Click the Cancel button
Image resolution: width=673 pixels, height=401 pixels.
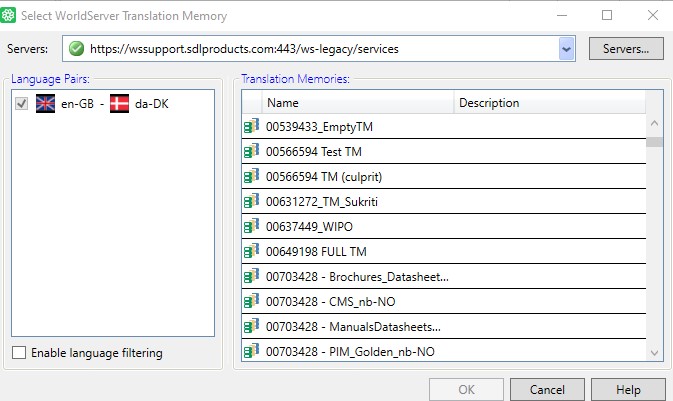pyautogui.click(x=547, y=389)
